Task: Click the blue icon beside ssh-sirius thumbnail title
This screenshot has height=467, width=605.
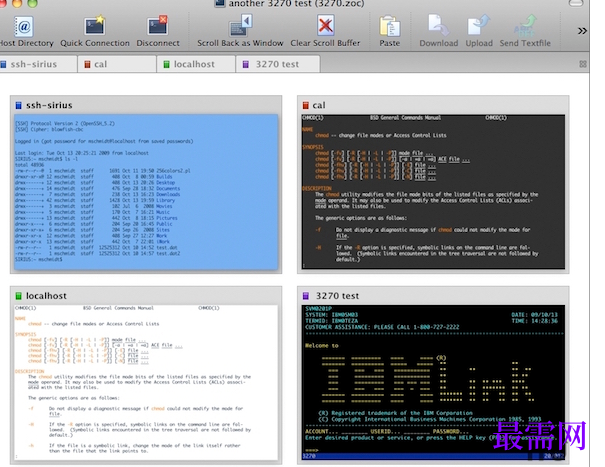Action: [18, 105]
